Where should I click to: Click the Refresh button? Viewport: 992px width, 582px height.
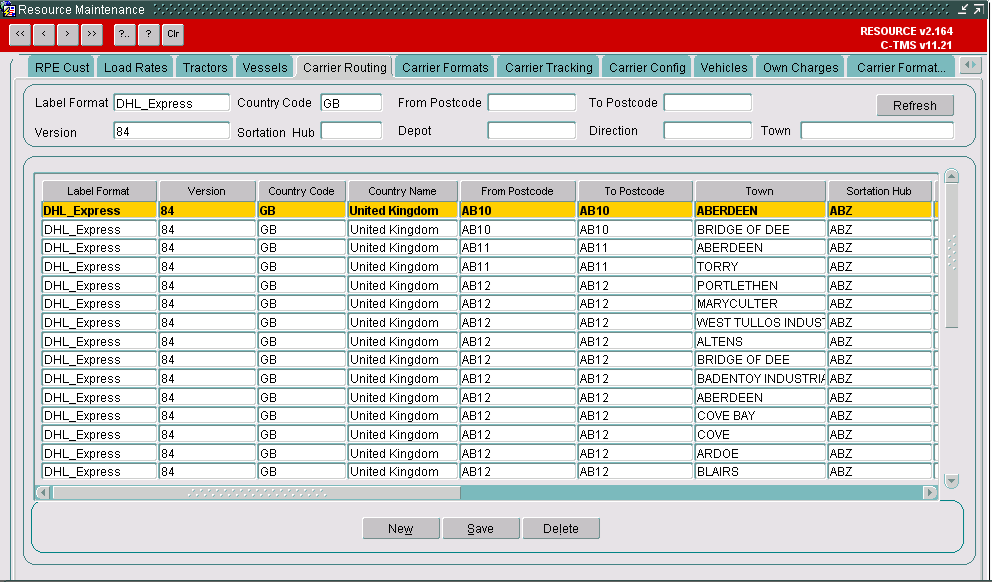tap(915, 106)
